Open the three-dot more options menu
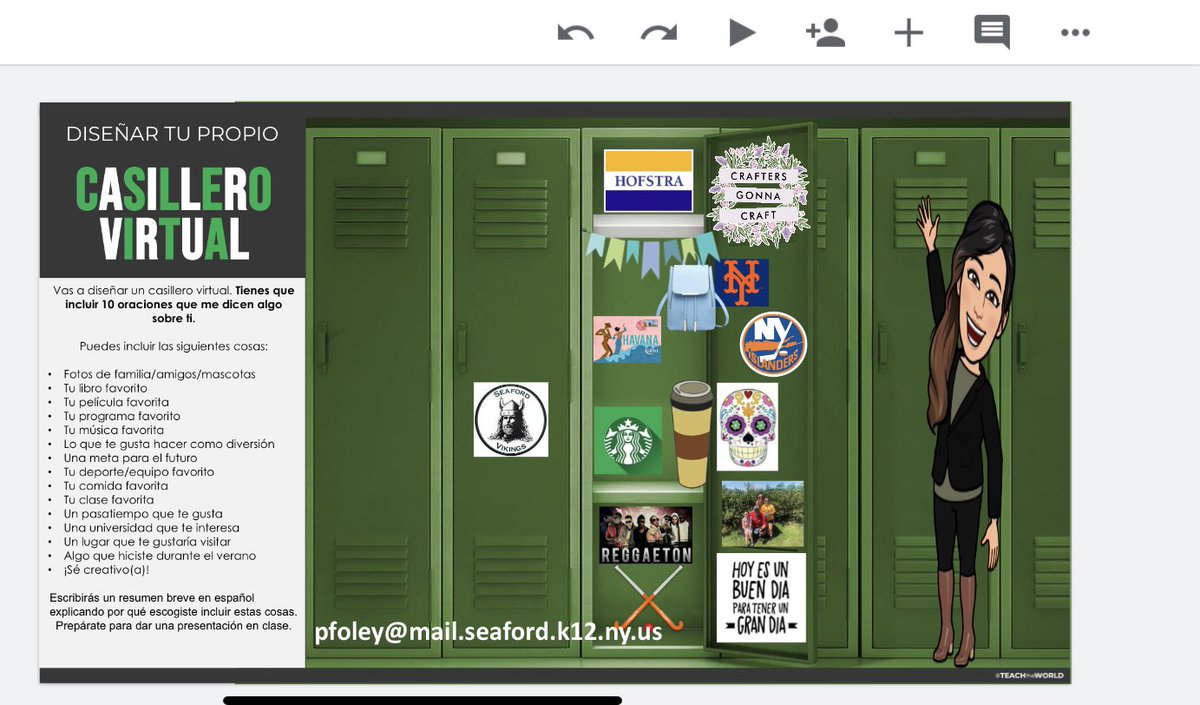 (x=1075, y=33)
